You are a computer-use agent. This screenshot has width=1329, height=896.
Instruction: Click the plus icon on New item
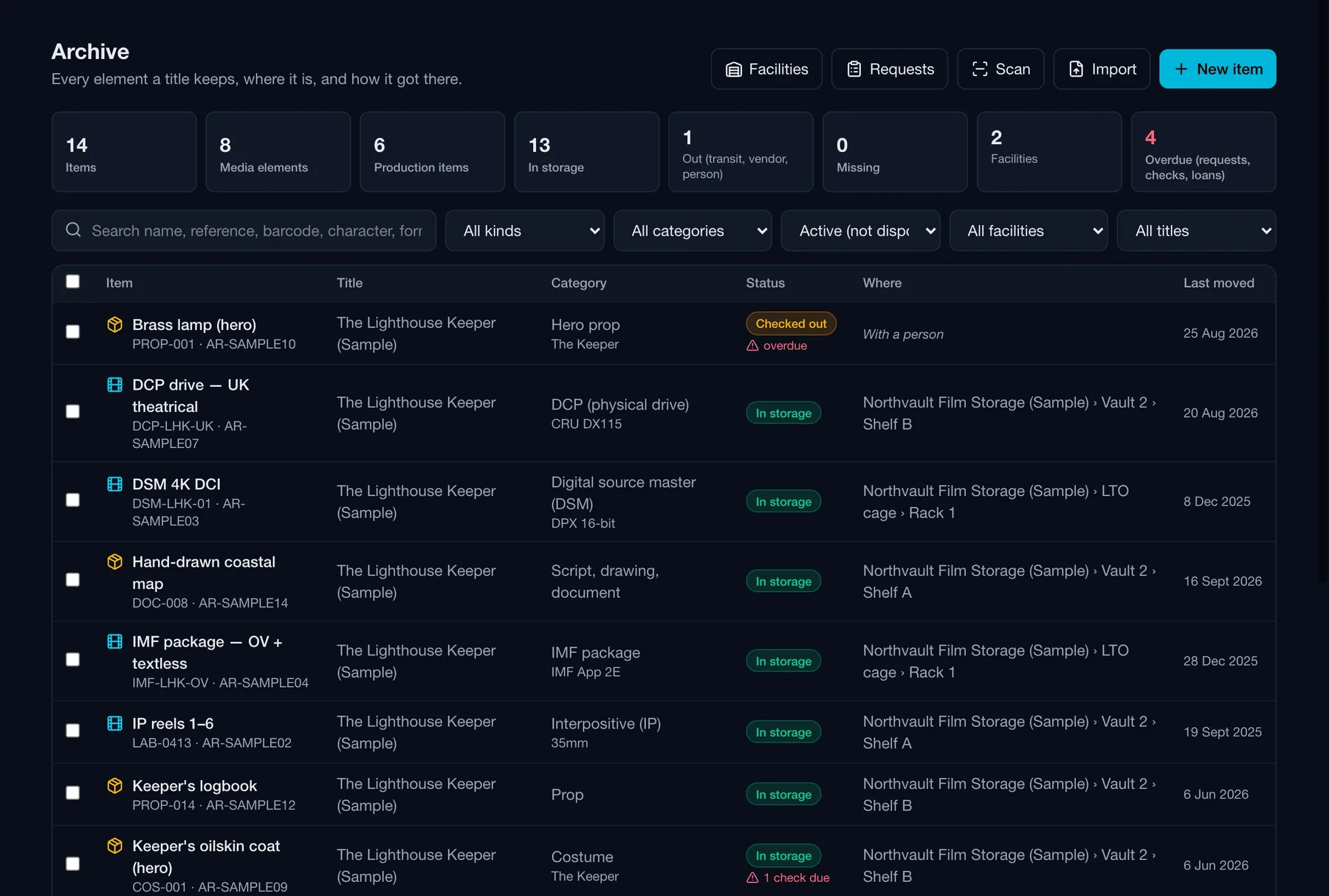[x=1181, y=69]
